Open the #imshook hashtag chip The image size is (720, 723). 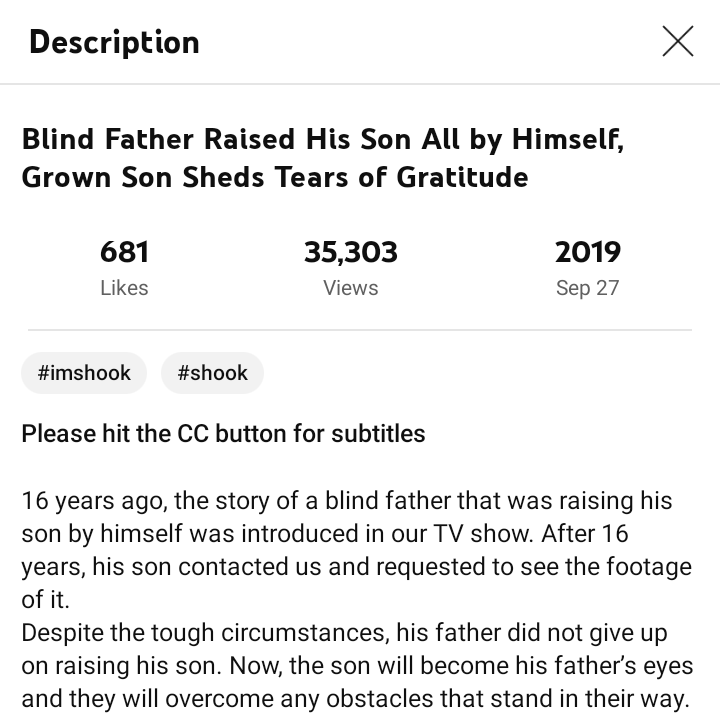click(84, 373)
